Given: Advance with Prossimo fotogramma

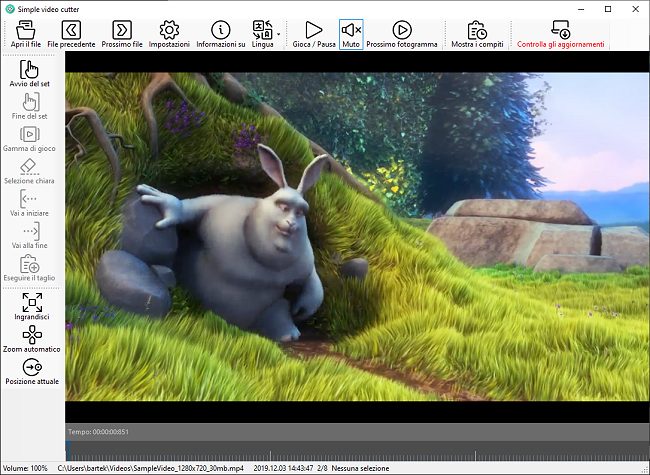Looking at the screenshot, I should [x=402, y=34].
